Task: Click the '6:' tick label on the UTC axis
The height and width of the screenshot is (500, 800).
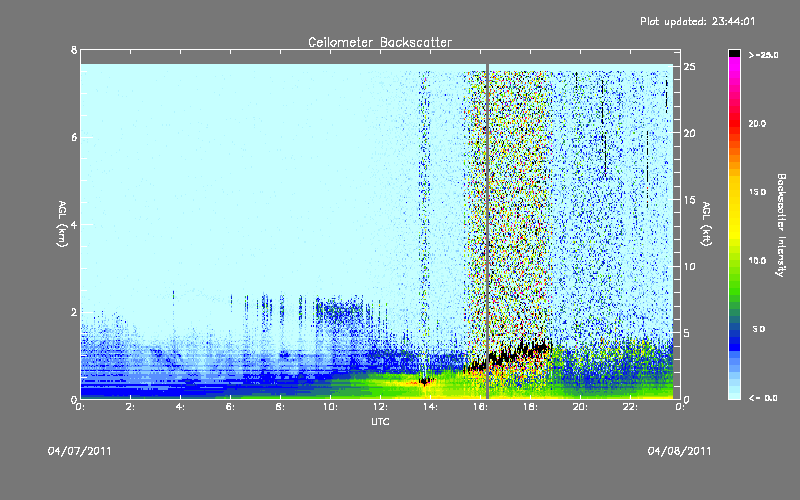Action: coord(230,407)
